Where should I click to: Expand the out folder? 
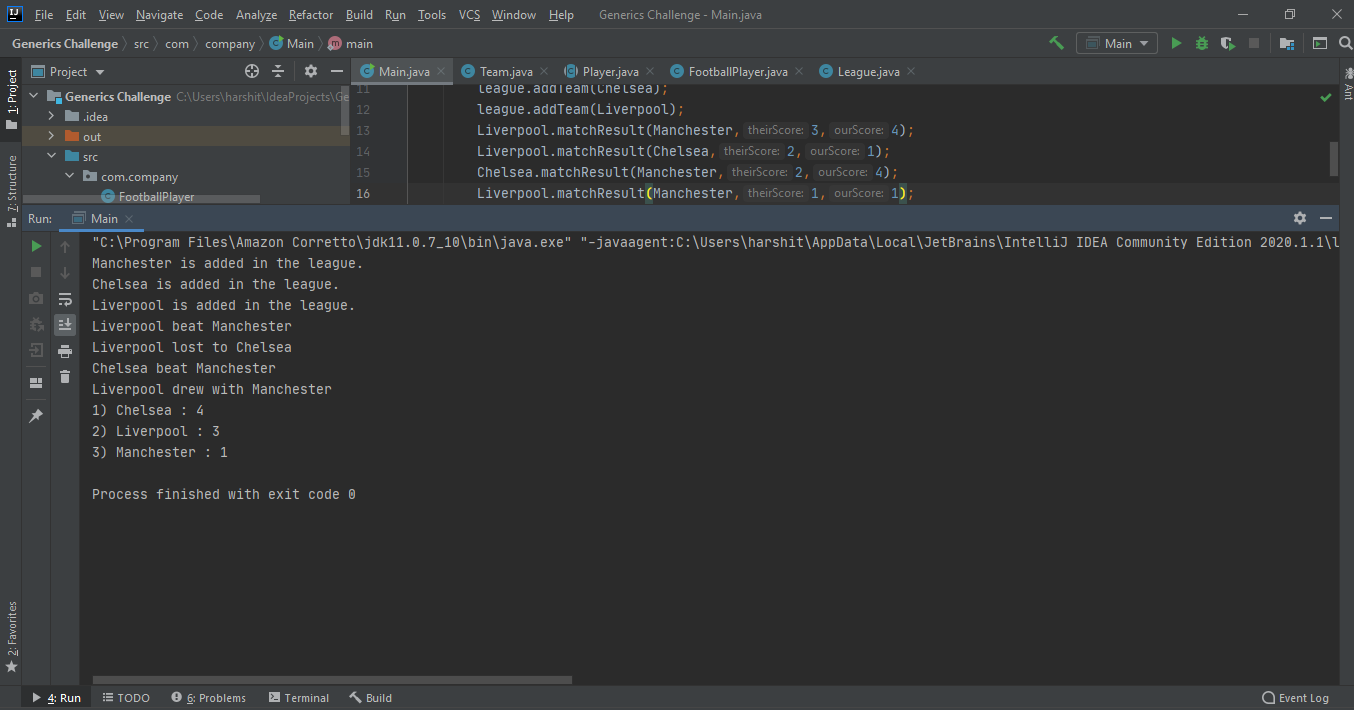point(51,137)
